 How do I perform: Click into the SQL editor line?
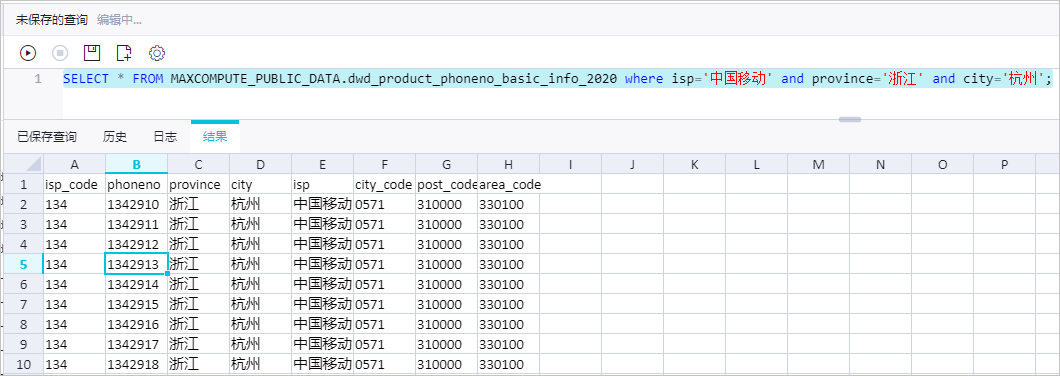coord(558,78)
